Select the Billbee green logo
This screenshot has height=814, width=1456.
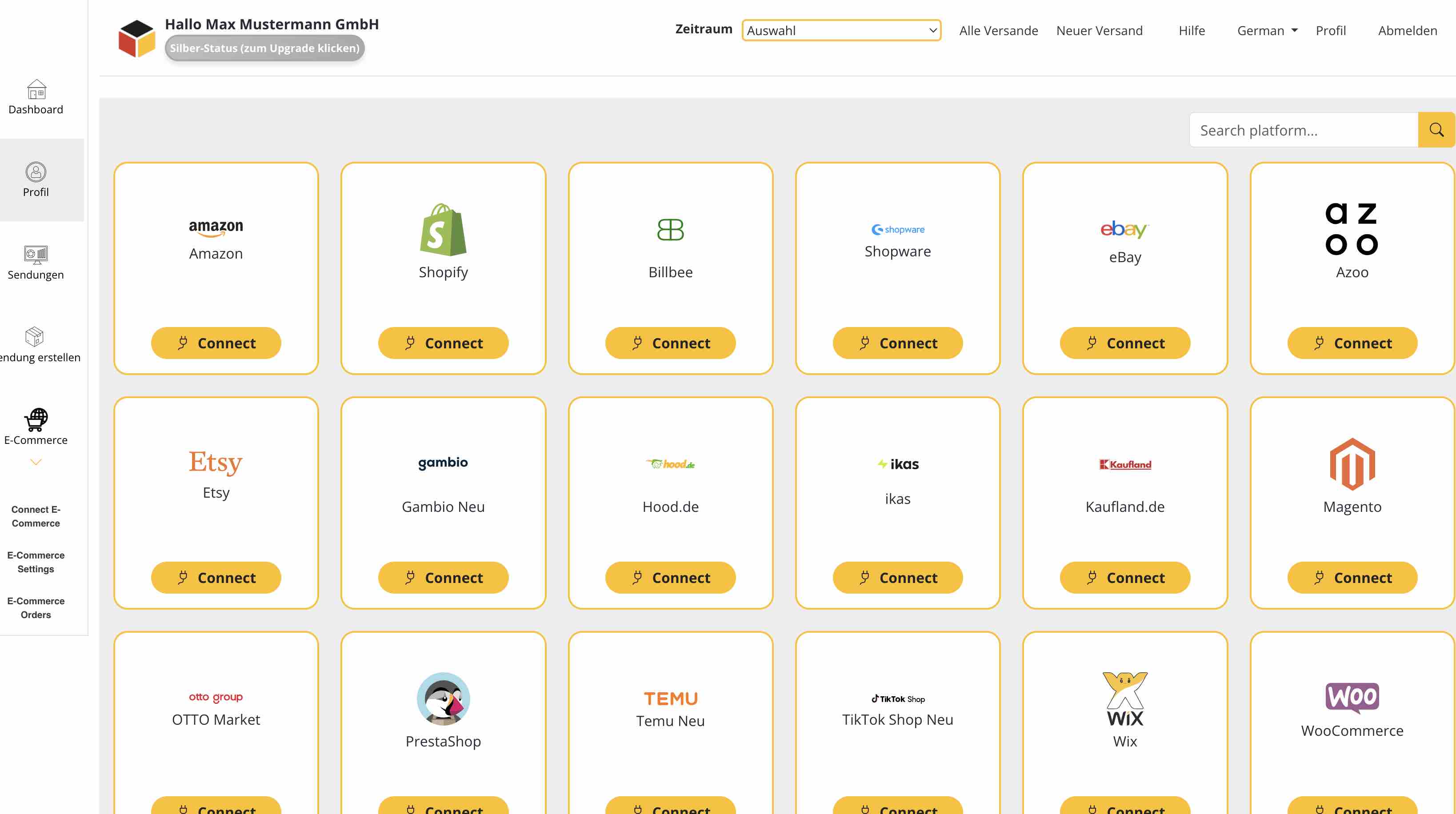pyautogui.click(x=670, y=230)
